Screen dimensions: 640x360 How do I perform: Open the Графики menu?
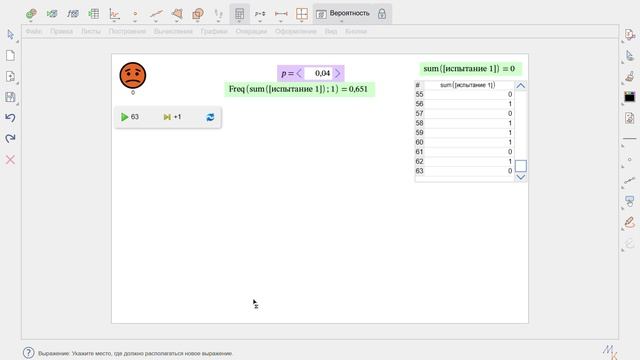(x=213, y=31)
